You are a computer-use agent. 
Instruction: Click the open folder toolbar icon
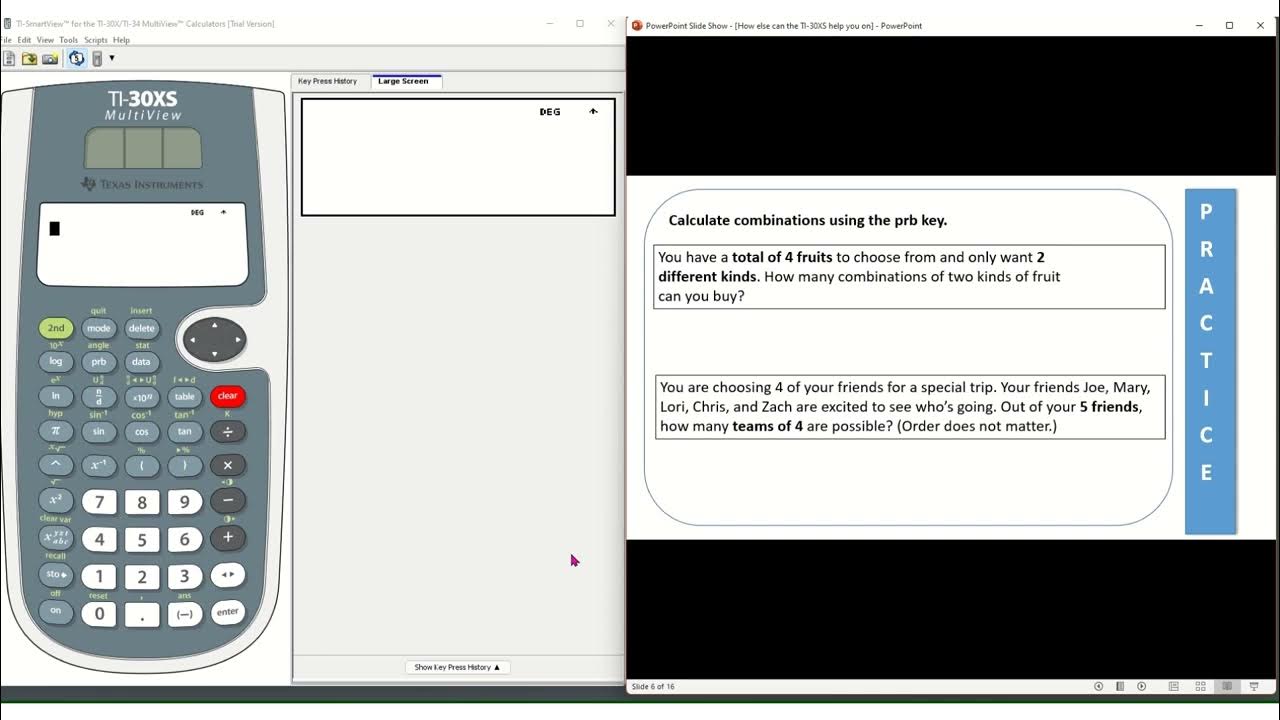point(29,59)
